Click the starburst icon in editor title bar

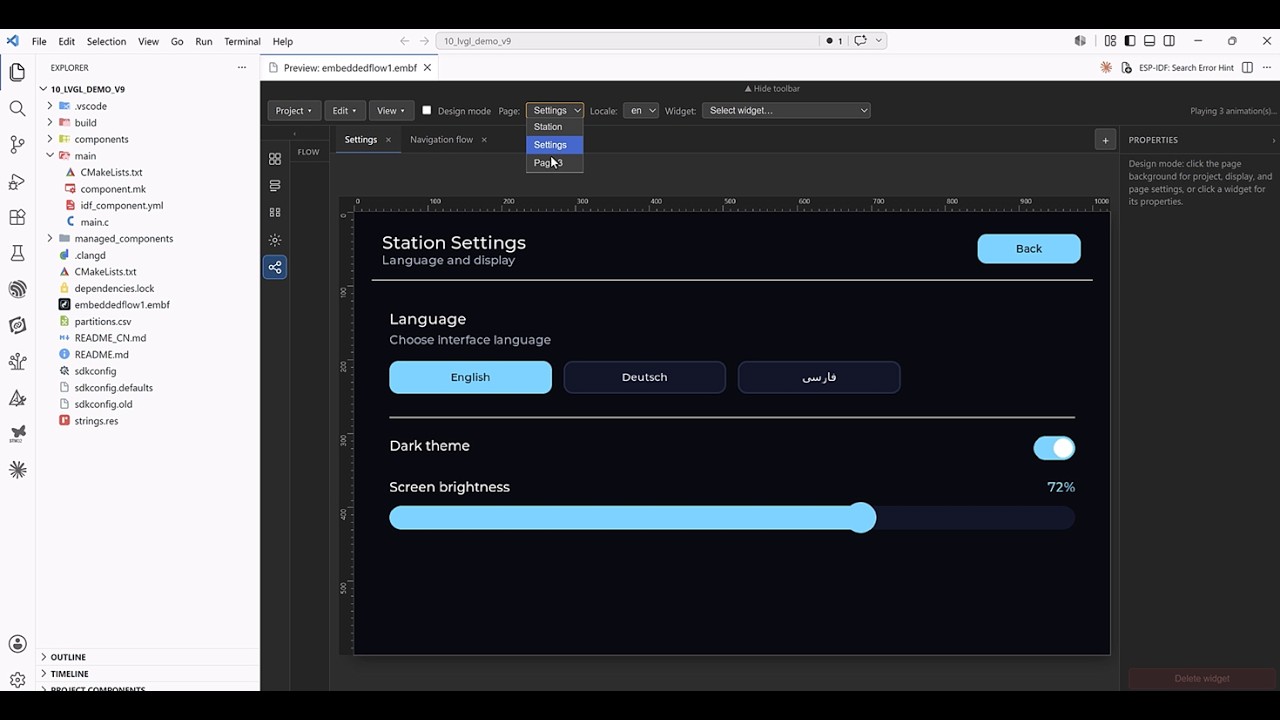[x=1106, y=68]
